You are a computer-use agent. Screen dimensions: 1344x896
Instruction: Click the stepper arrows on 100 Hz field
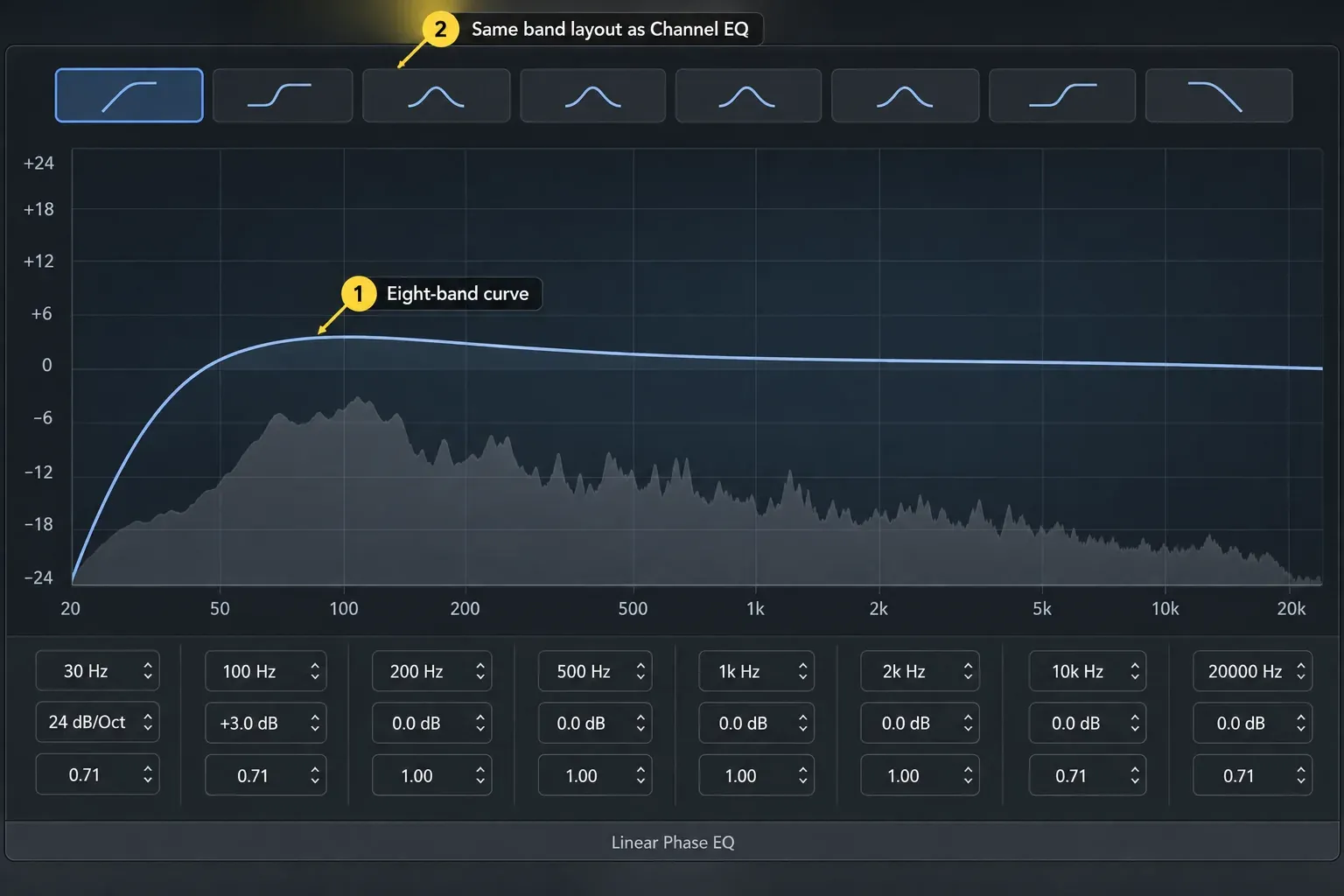[315, 671]
